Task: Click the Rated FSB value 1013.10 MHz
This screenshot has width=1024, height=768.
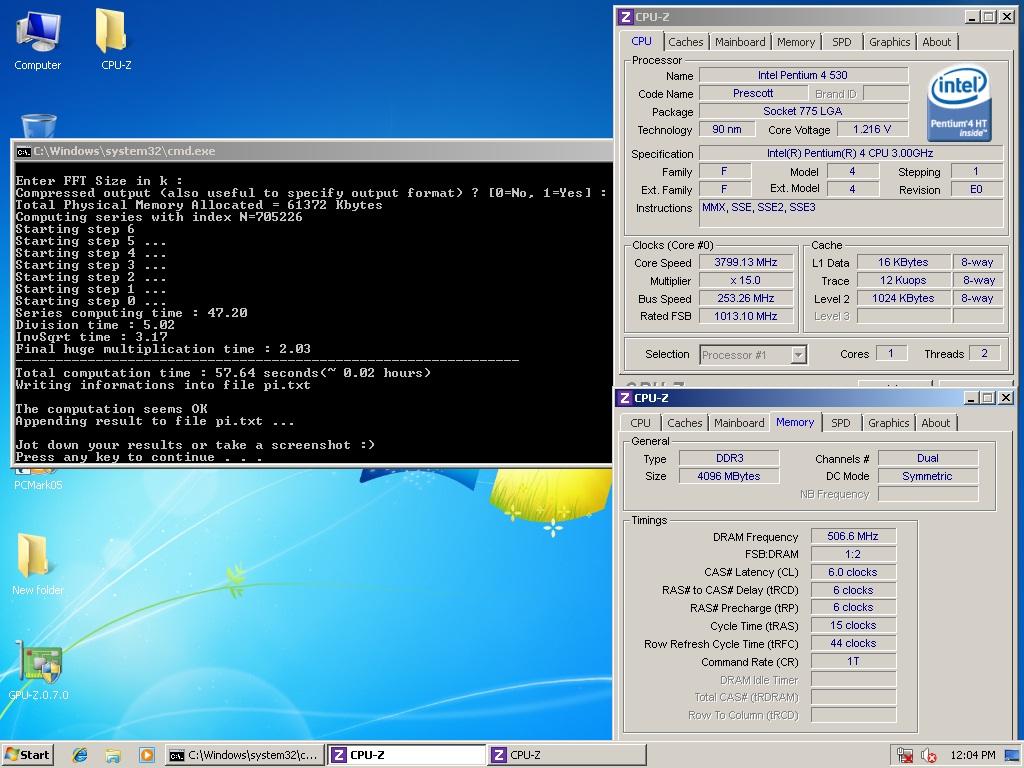Action: [x=746, y=316]
